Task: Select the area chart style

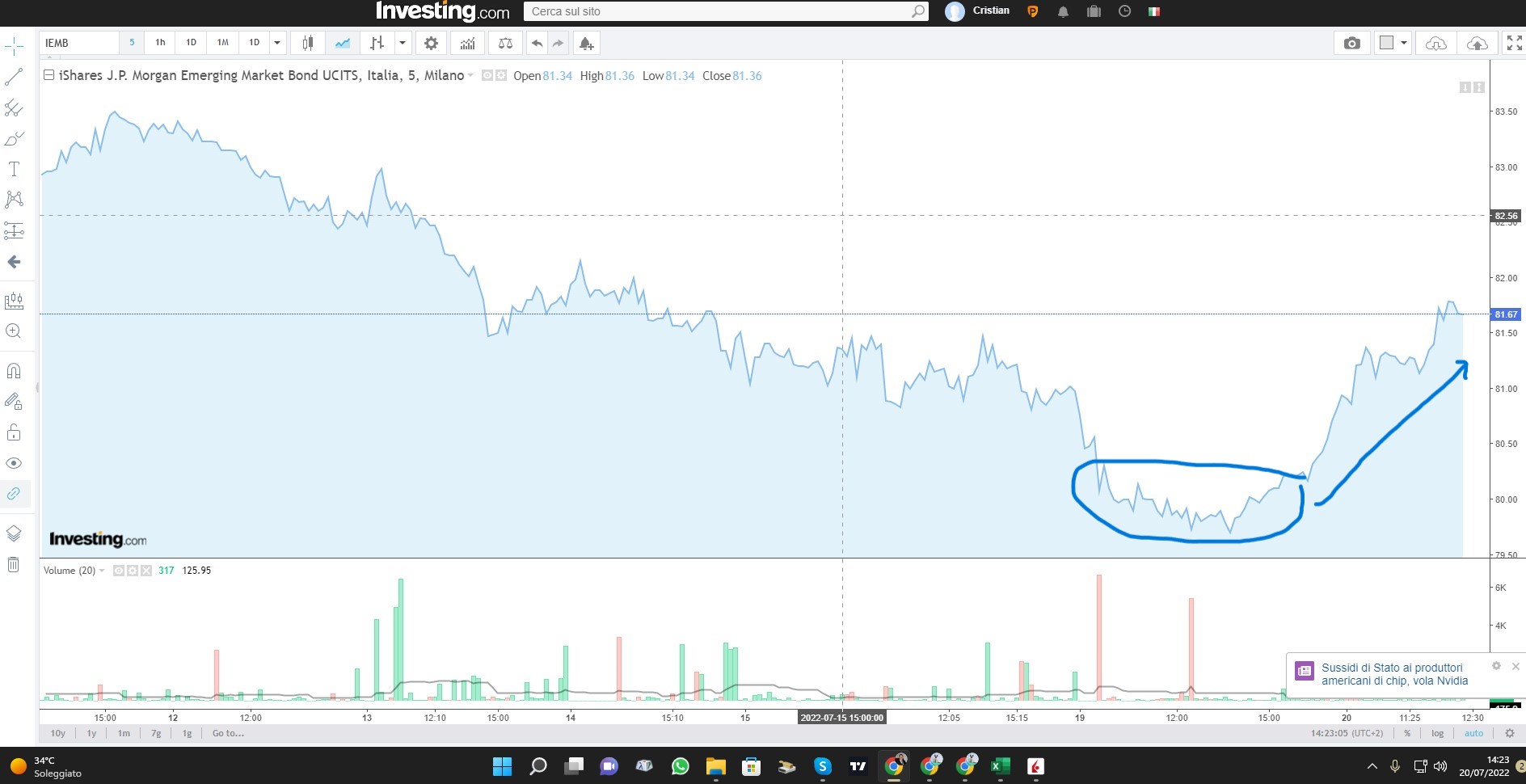Action: point(342,43)
